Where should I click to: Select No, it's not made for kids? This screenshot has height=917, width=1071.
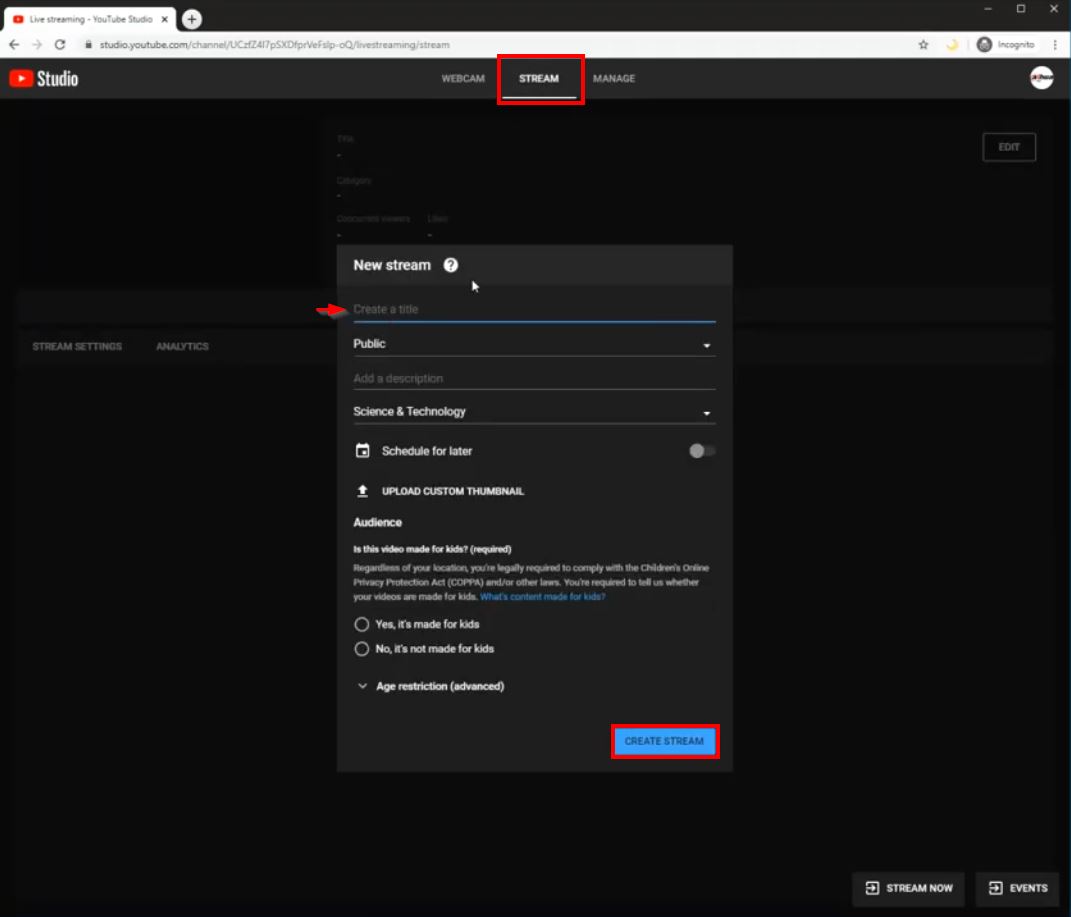pyautogui.click(x=361, y=649)
